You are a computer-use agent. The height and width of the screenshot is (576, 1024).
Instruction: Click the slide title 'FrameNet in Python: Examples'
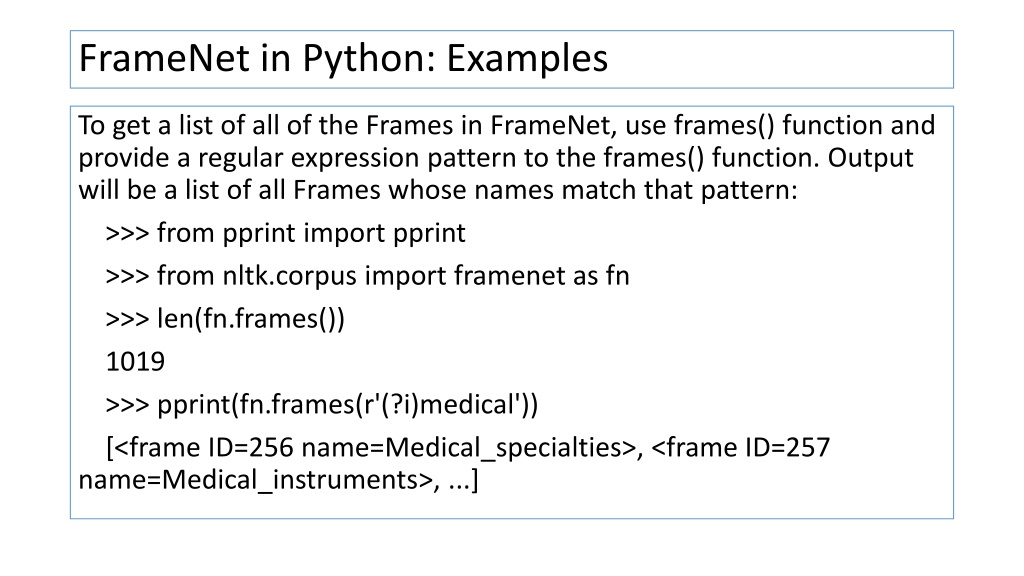point(344,58)
